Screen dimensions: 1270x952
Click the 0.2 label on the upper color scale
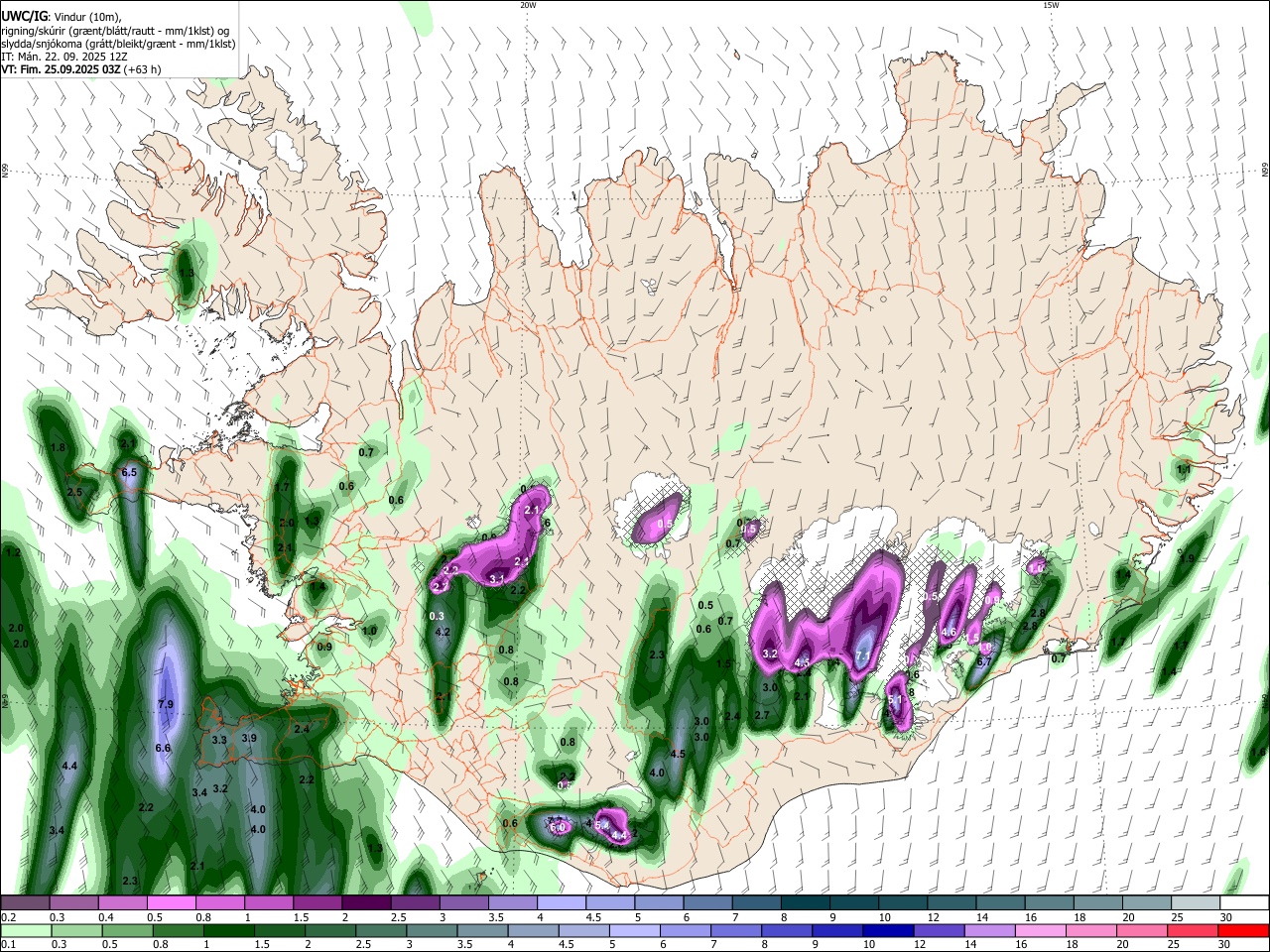coord(8,917)
